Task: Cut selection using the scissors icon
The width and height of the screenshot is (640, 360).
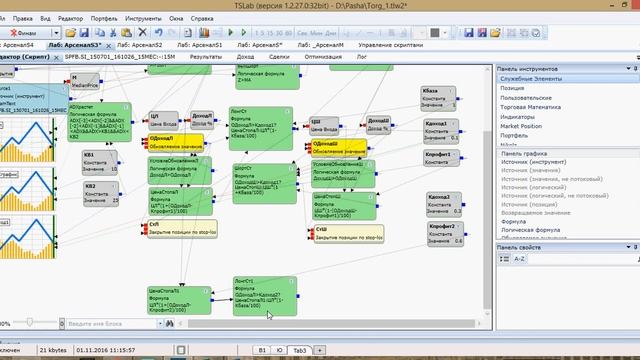Action: [113, 33]
